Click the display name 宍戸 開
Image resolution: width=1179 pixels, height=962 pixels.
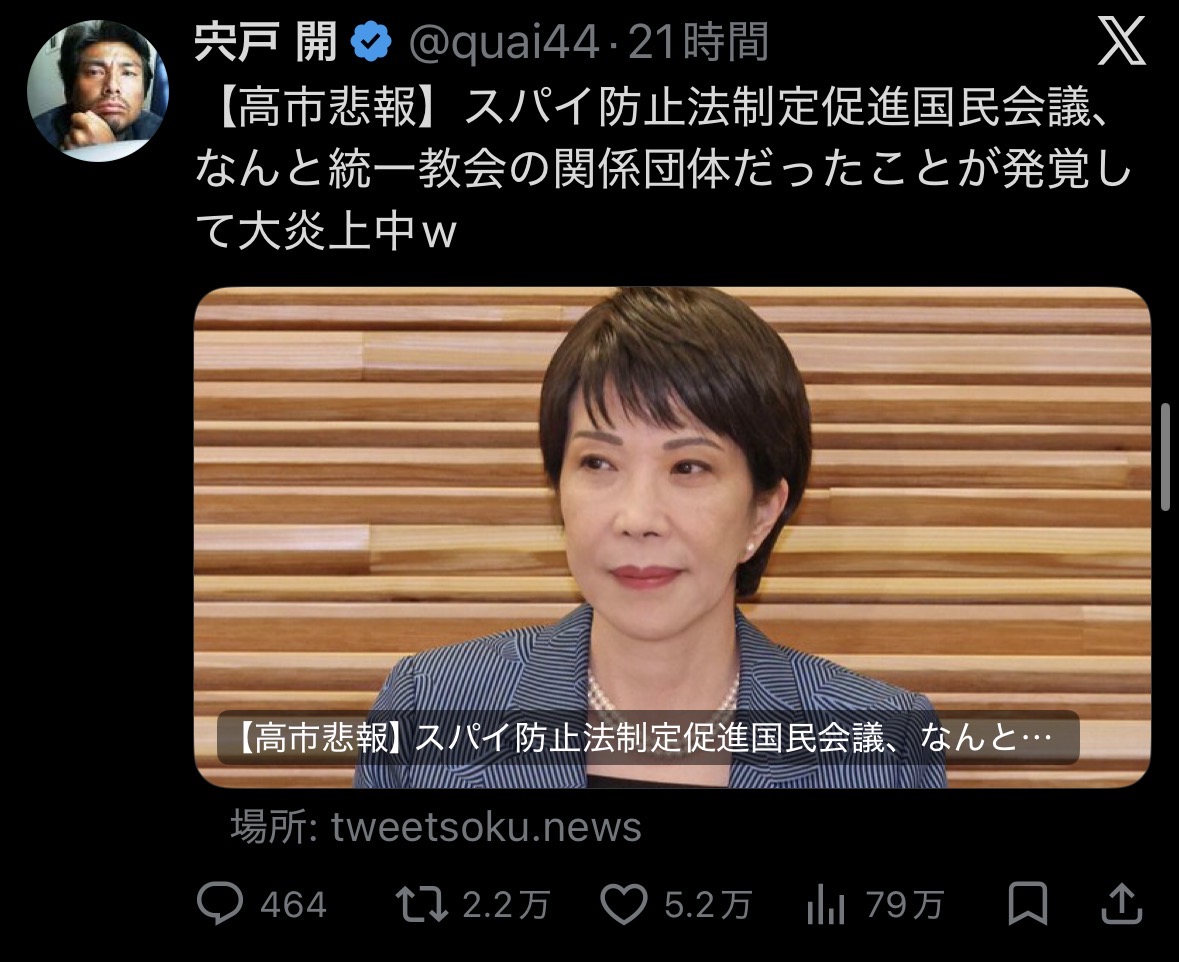(265, 42)
